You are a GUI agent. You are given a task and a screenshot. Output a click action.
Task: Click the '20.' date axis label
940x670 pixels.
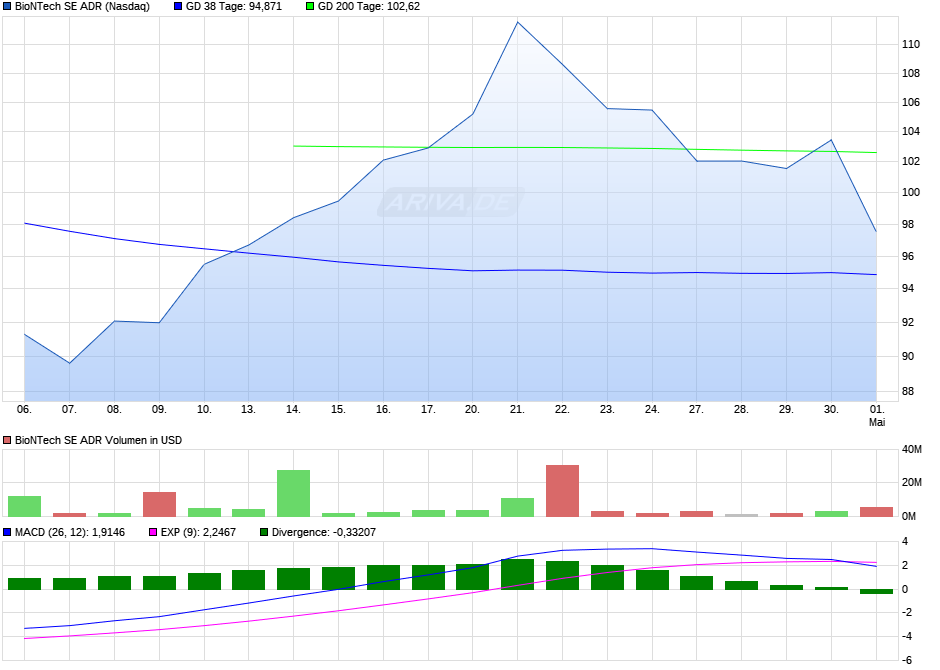coord(472,409)
